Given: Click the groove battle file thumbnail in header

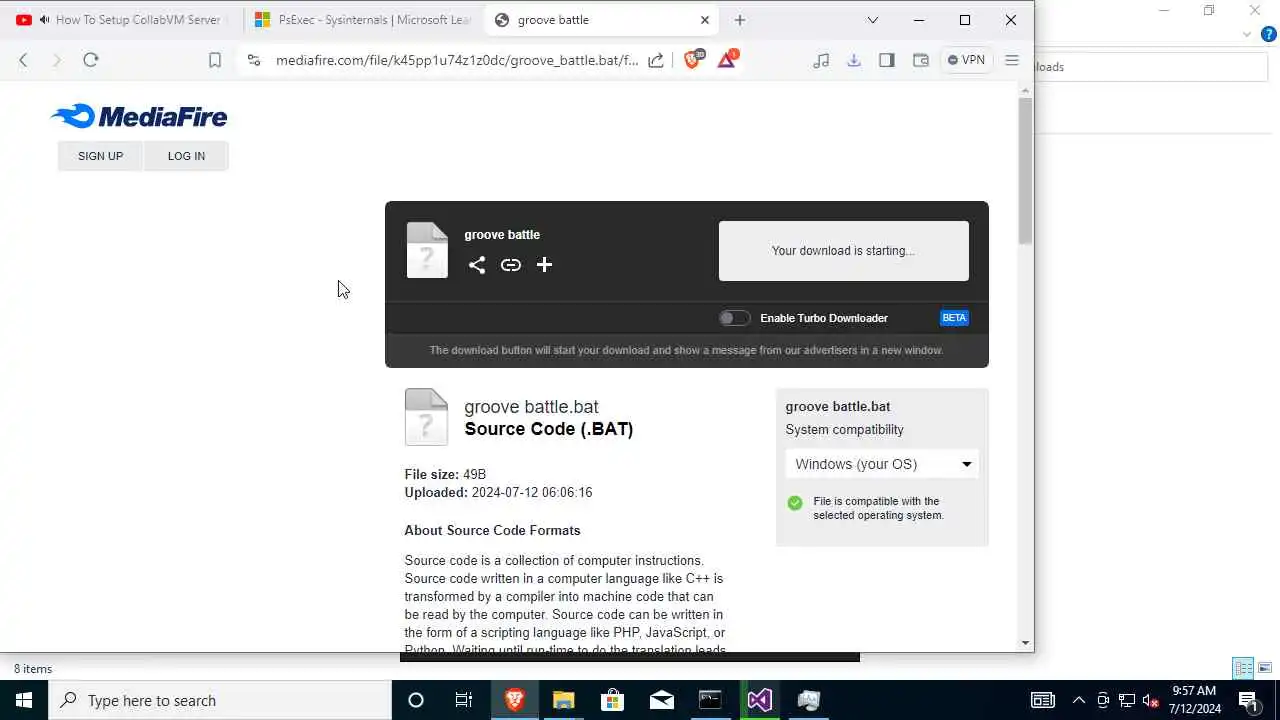Looking at the screenshot, I should [x=427, y=250].
